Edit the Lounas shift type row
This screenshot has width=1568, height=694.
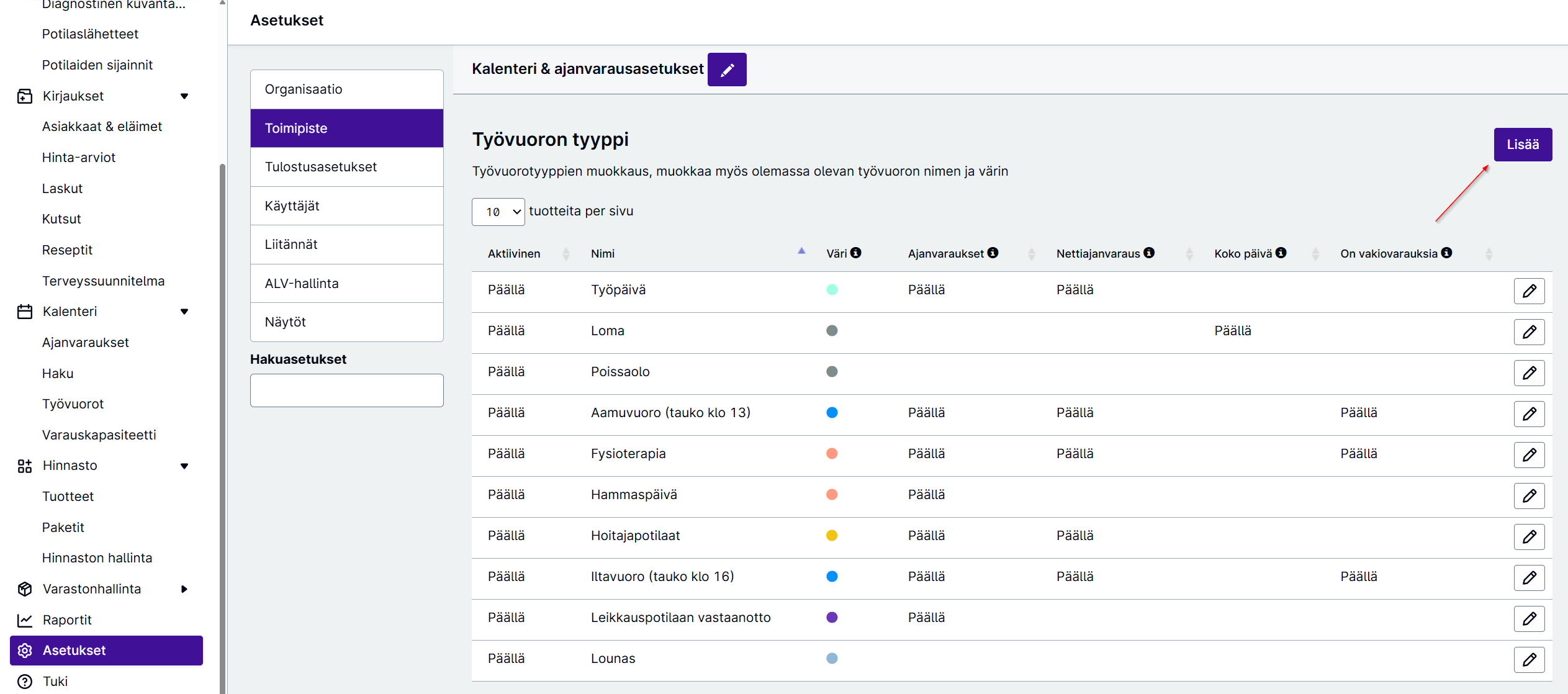point(1529,659)
